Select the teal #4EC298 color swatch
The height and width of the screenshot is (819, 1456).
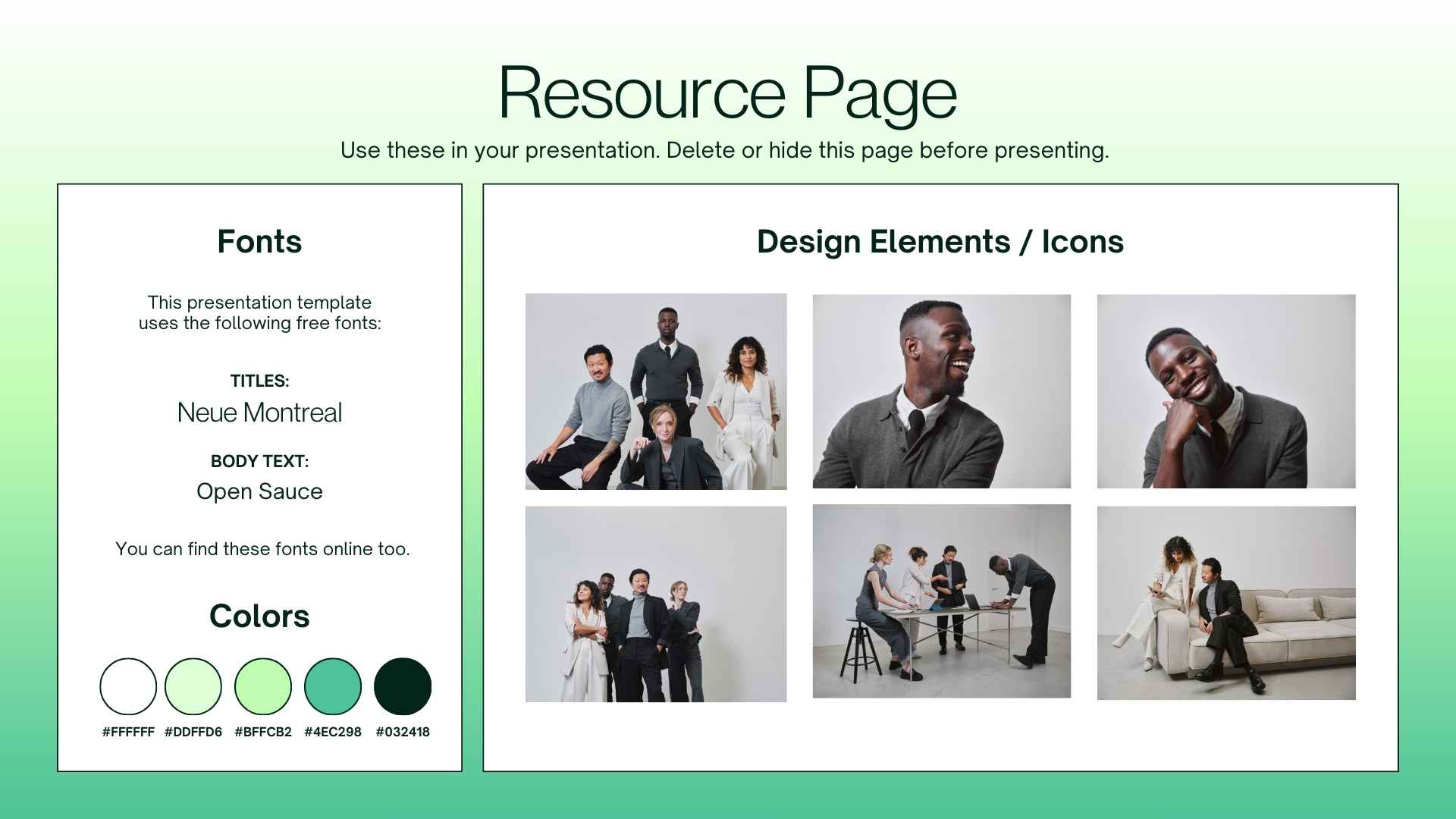click(x=331, y=686)
